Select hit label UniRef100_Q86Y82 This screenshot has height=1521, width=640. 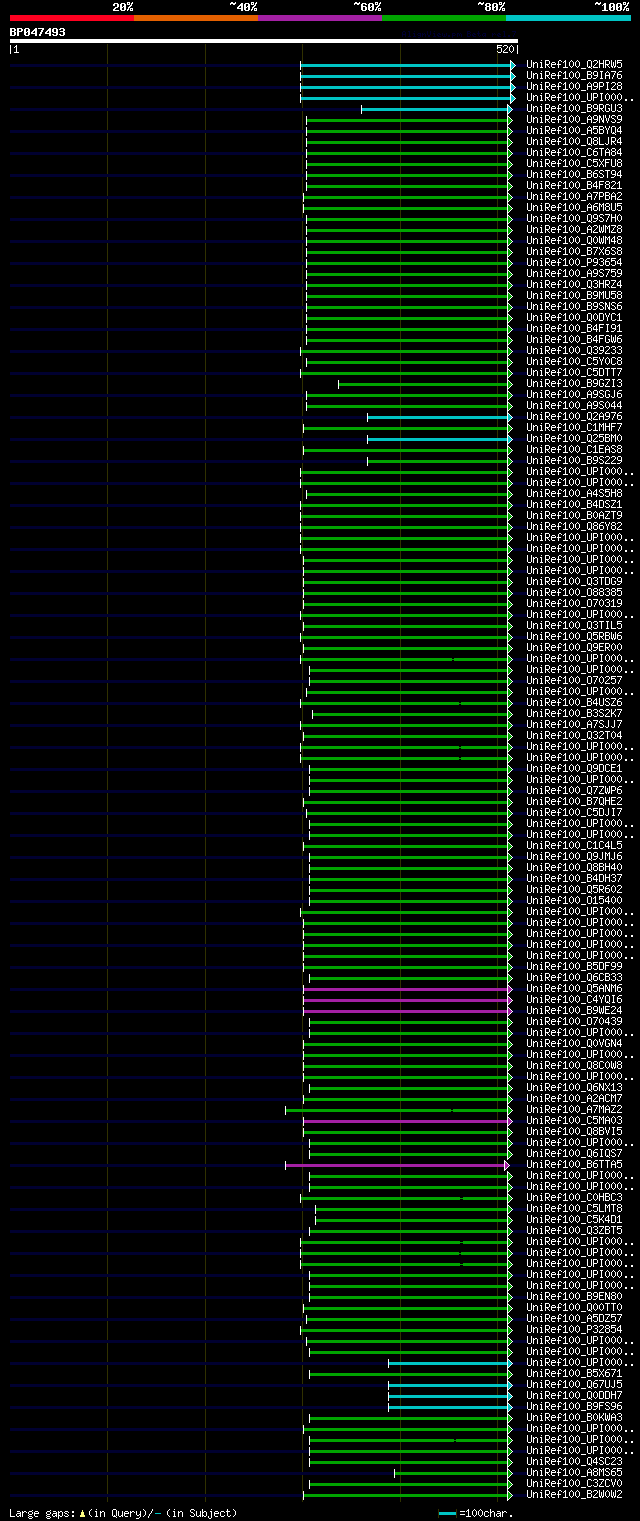574,526
